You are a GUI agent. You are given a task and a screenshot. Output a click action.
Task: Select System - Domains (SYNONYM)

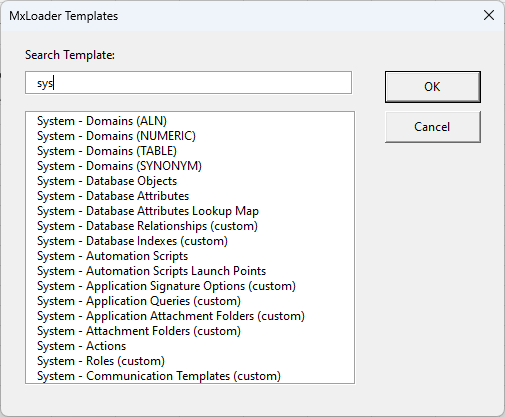coord(190,166)
